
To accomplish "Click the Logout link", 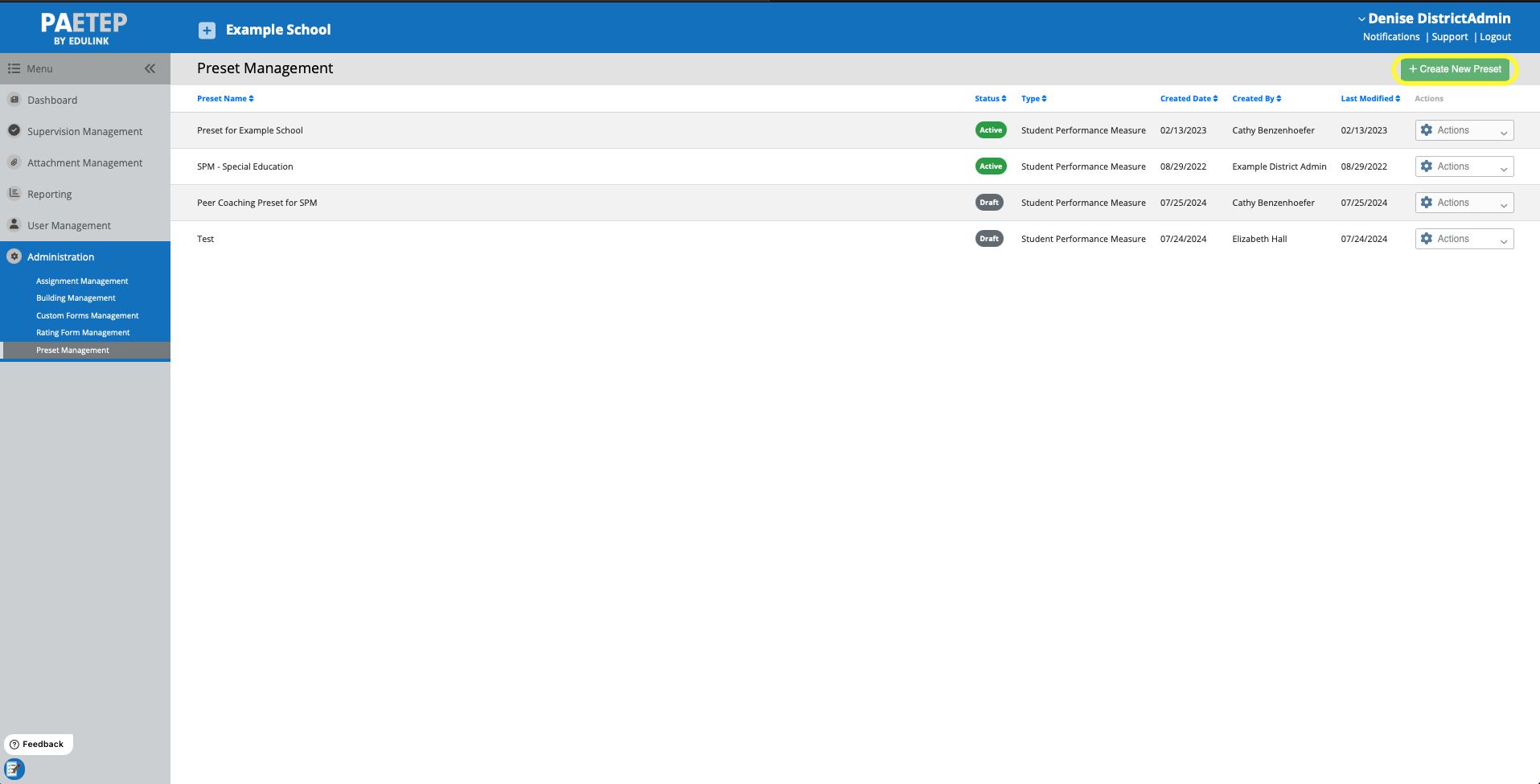I will [1496, 37].
